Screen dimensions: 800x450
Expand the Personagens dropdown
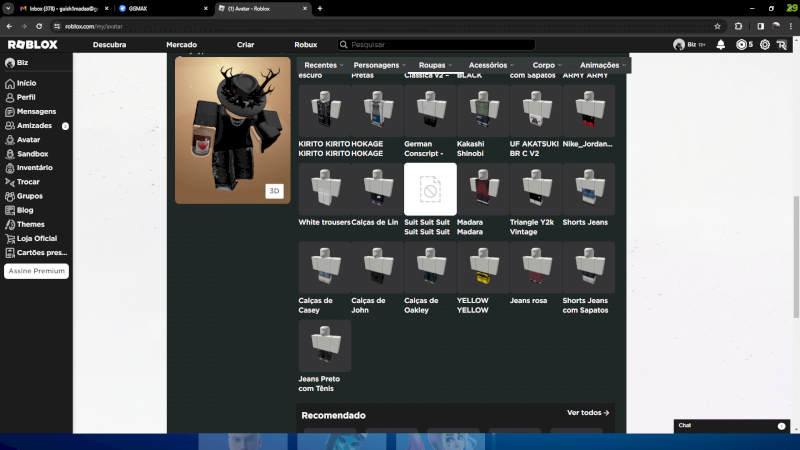point(380,65)
